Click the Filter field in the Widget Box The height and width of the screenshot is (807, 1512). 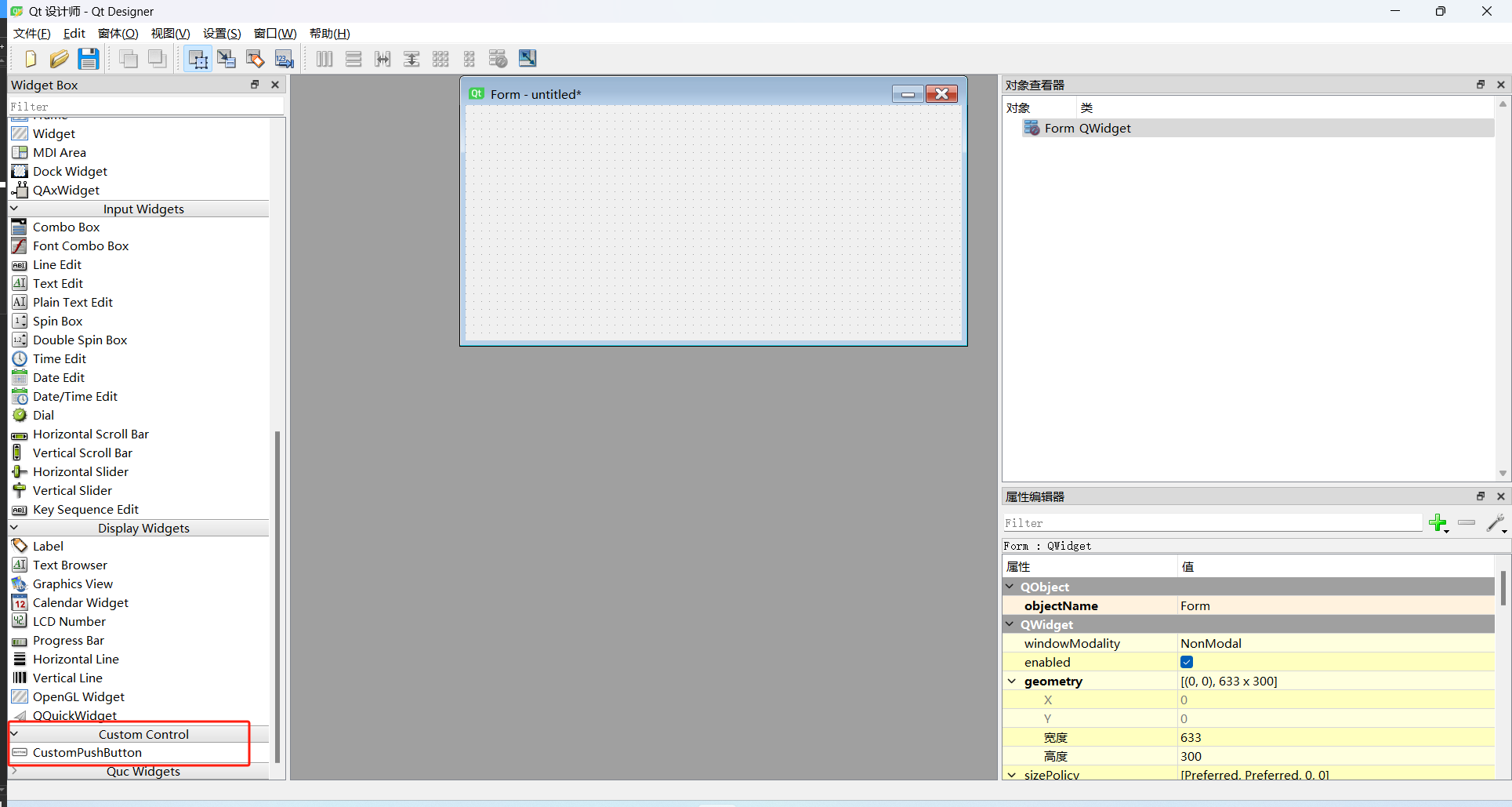coord(145,106)
